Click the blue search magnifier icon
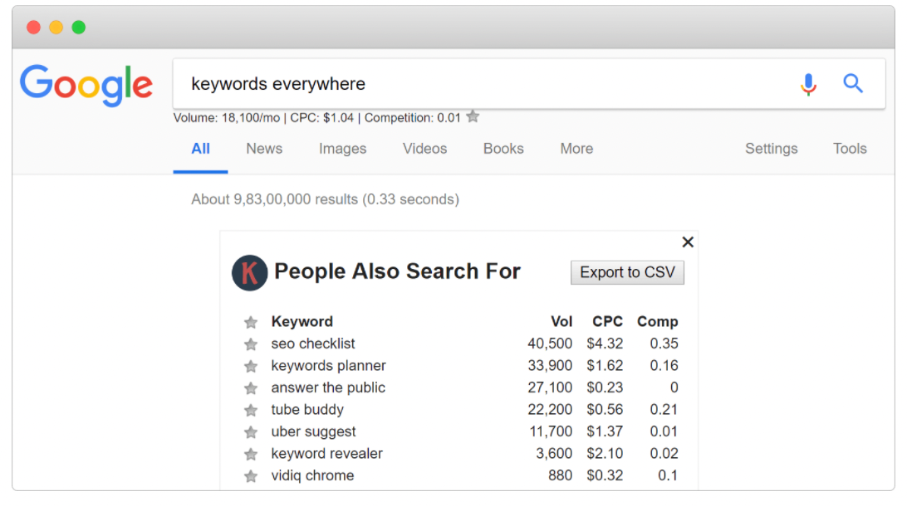Image resolution: width=907 pixels, height=511 pixels. pos(853,84)
